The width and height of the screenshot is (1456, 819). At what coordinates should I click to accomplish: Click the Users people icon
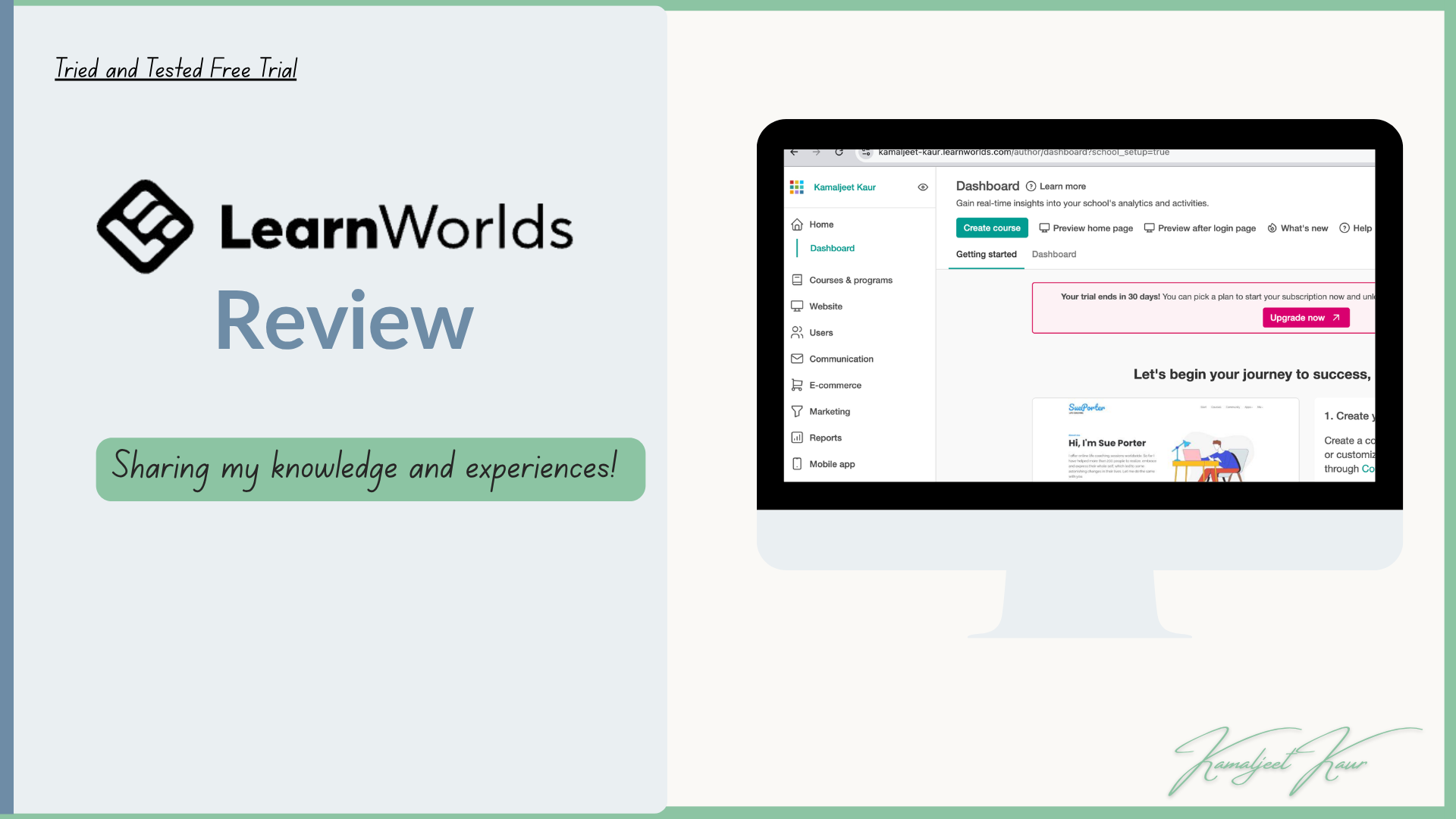pyautogui.click(x=797, y=332)
